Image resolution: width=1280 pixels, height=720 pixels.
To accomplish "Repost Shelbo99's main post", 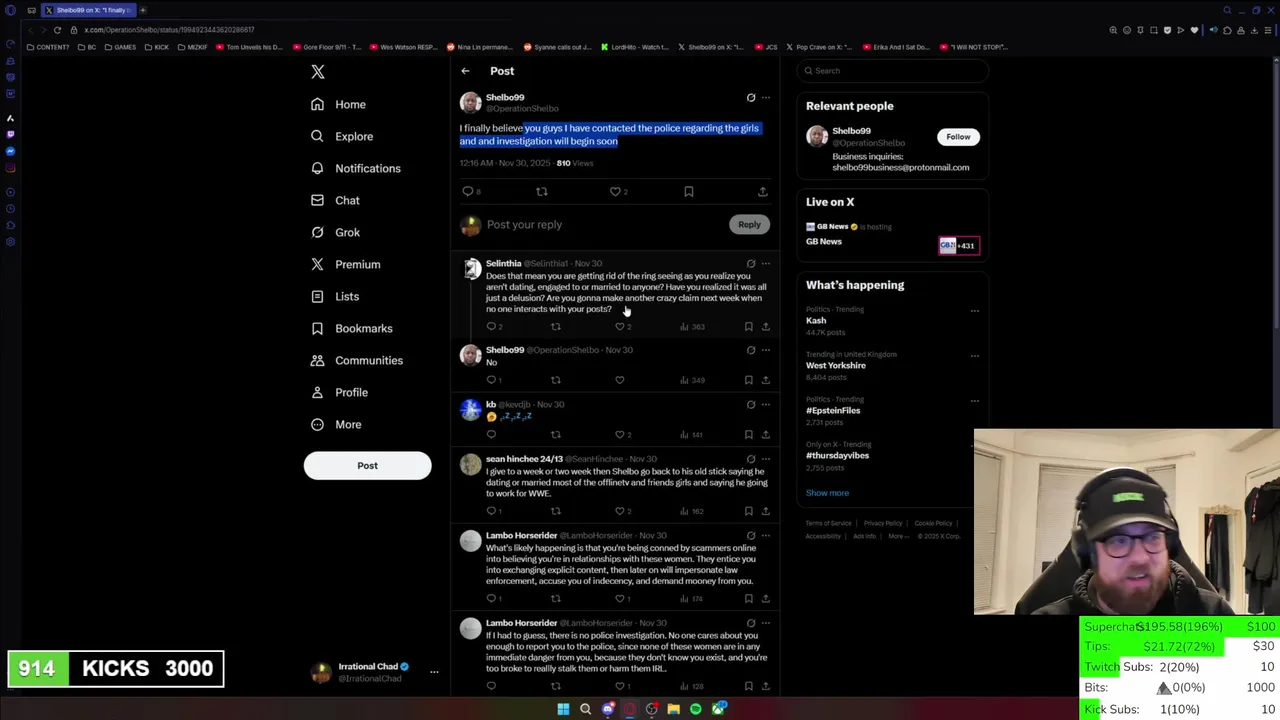I will 542,191.
